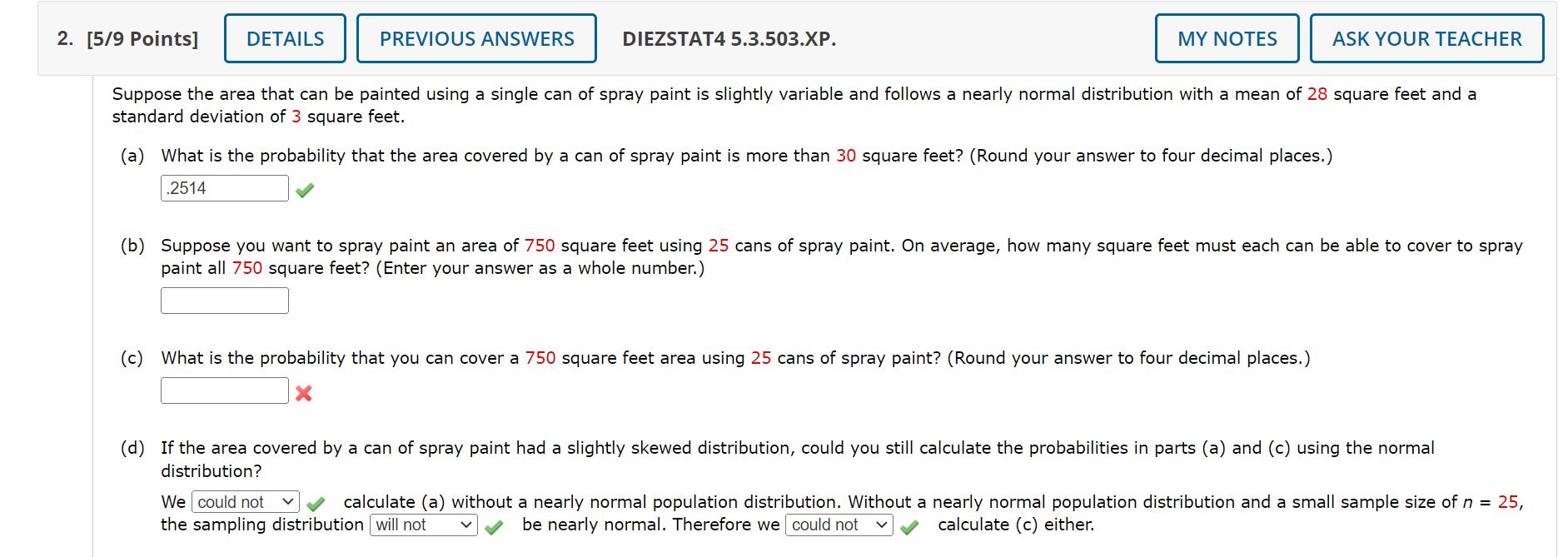Image resolution: width=1568 pixels, height=557 pixels.
Task: Click the checkmark after the last 'could not' selector
Action: coord(911,525)
